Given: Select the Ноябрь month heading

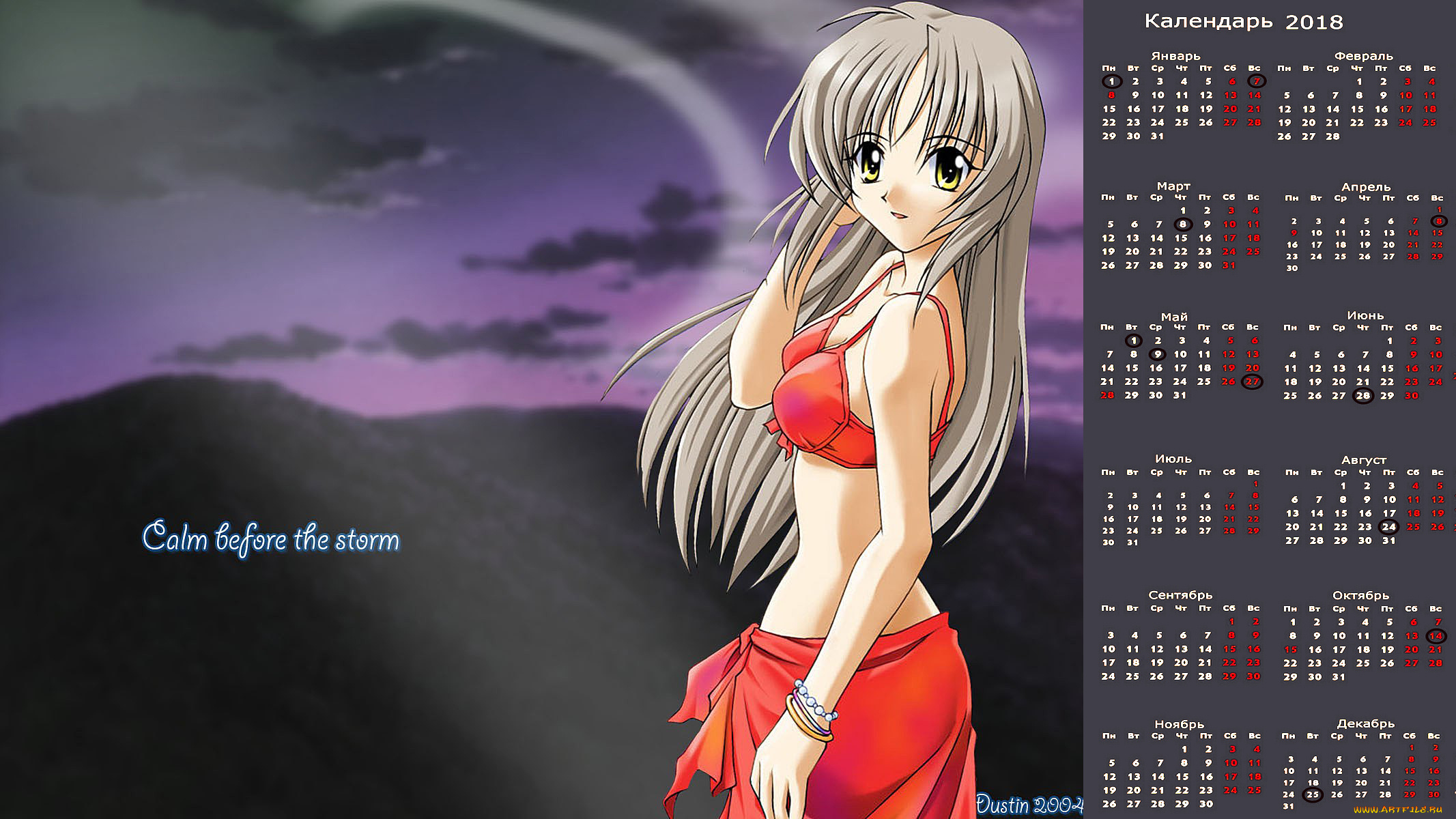Looking at the screenshot, I should (x=1179, y=724).
